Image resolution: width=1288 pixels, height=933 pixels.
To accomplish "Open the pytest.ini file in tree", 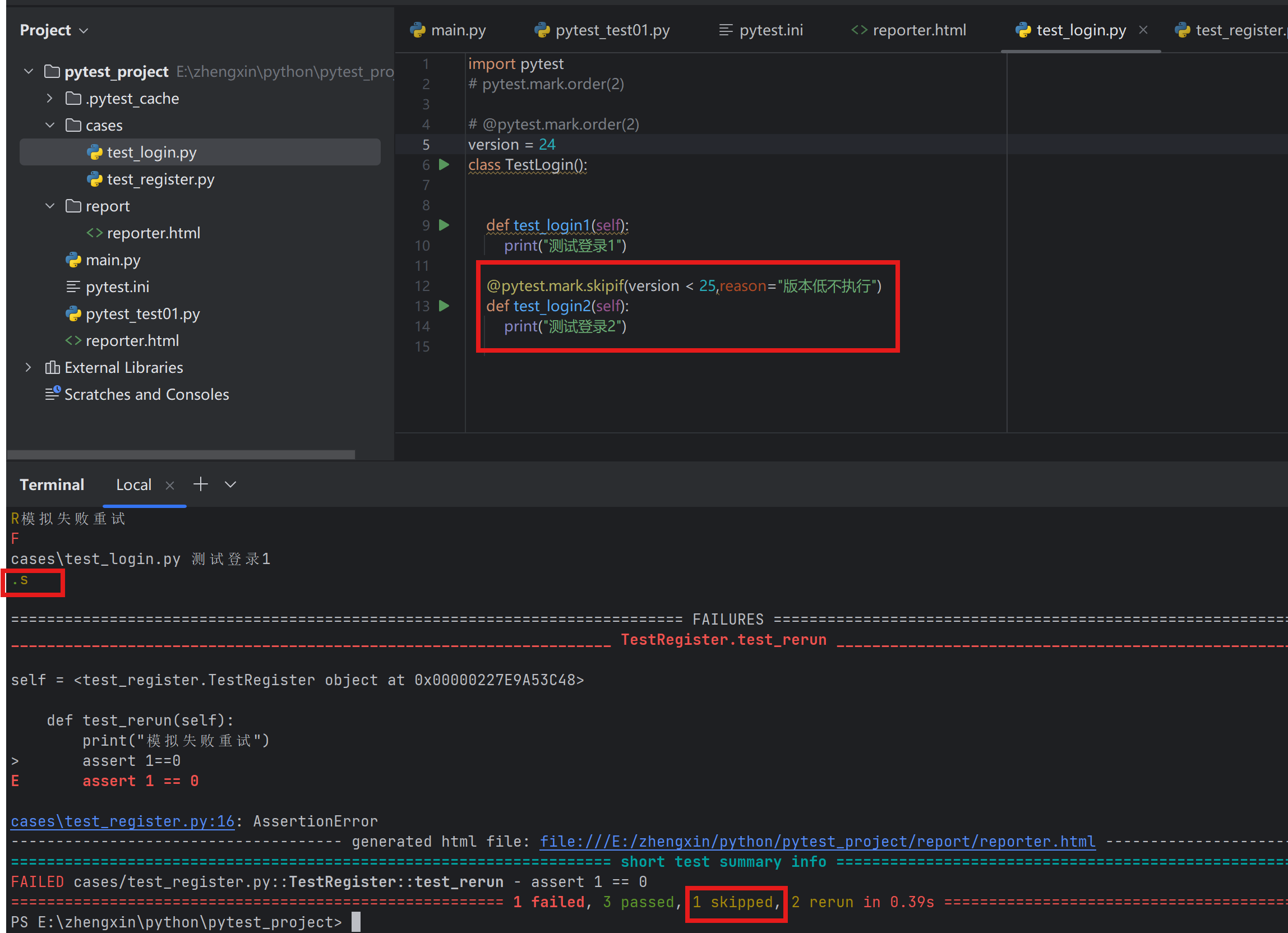I will click(117, 287).
